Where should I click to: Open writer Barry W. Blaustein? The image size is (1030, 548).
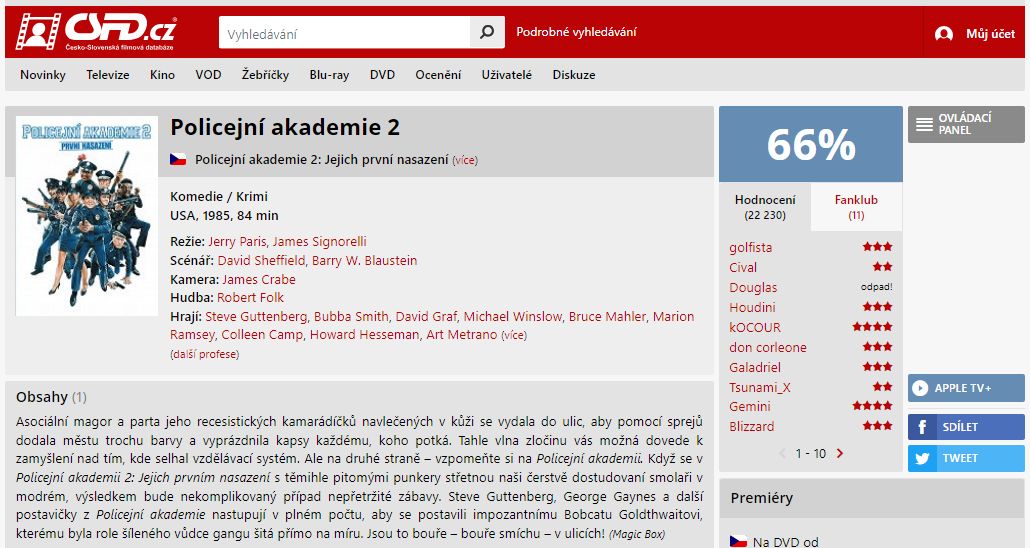coord(365,261)
